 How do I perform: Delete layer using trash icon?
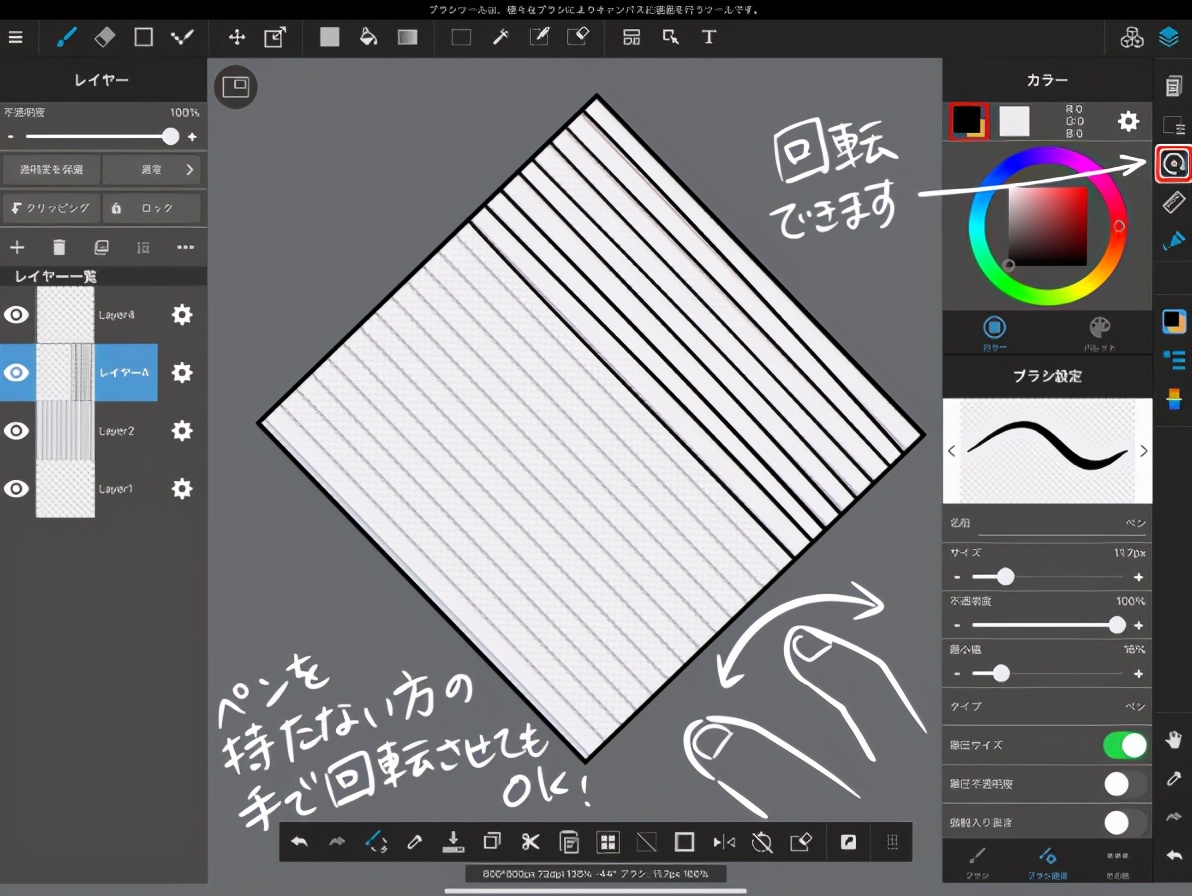(59, 247)
